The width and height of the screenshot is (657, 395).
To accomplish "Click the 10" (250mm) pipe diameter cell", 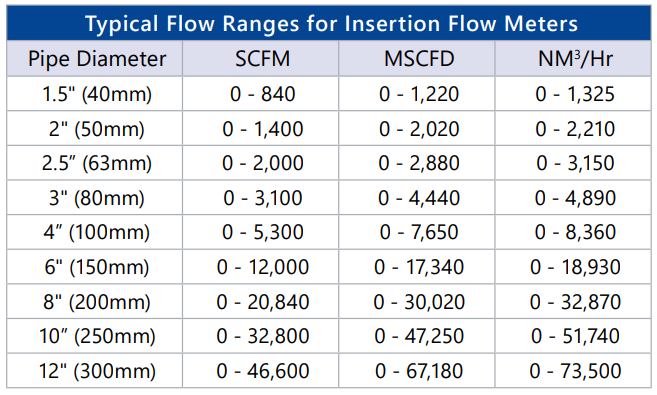I will click(97, 336).
